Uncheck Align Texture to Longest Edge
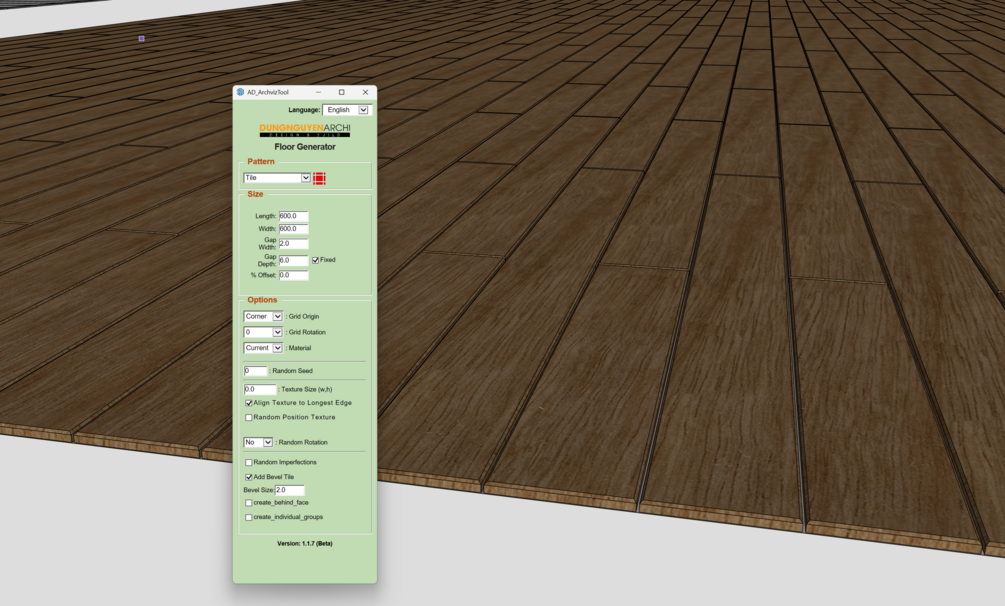1005x606 pixels. 249,403
